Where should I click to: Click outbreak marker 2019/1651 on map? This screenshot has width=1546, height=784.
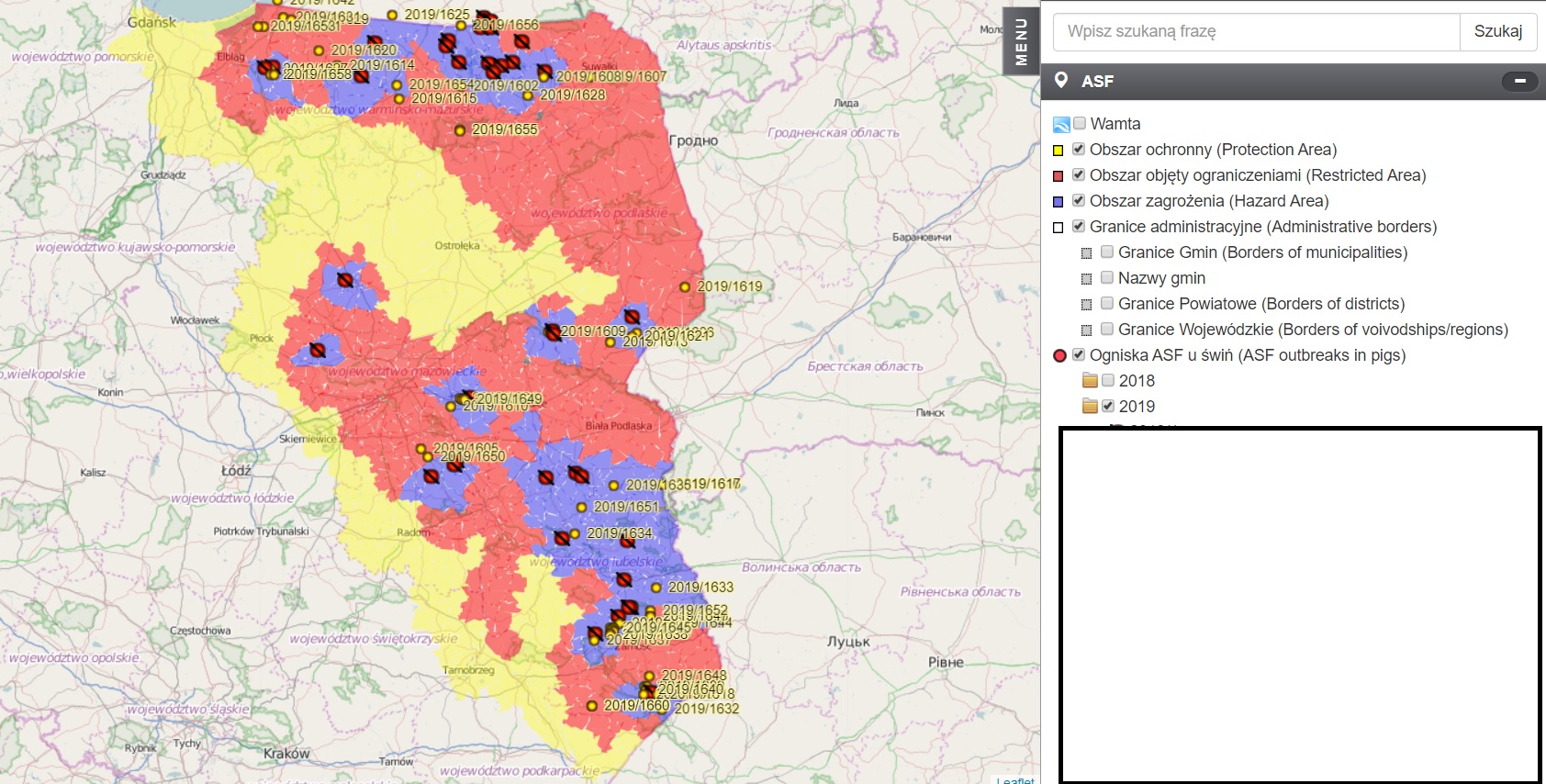[x=581, y=508]
